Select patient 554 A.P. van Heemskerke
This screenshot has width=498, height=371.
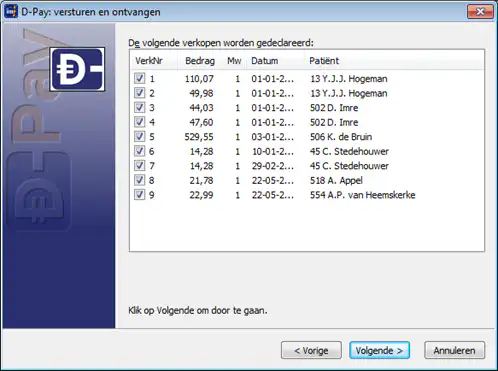(x=363, y=195)
